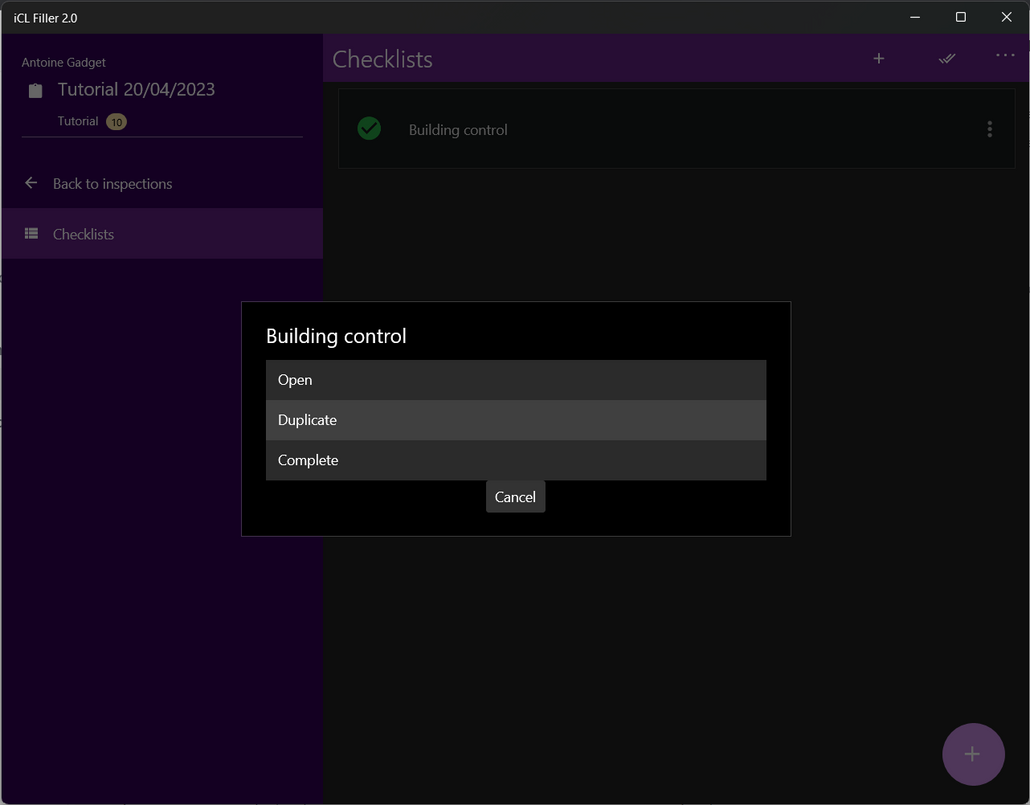Dismiss the dialog with the Cancel button
The height and width of the screenshot is (805, 1030).
[x=515, y=497]
